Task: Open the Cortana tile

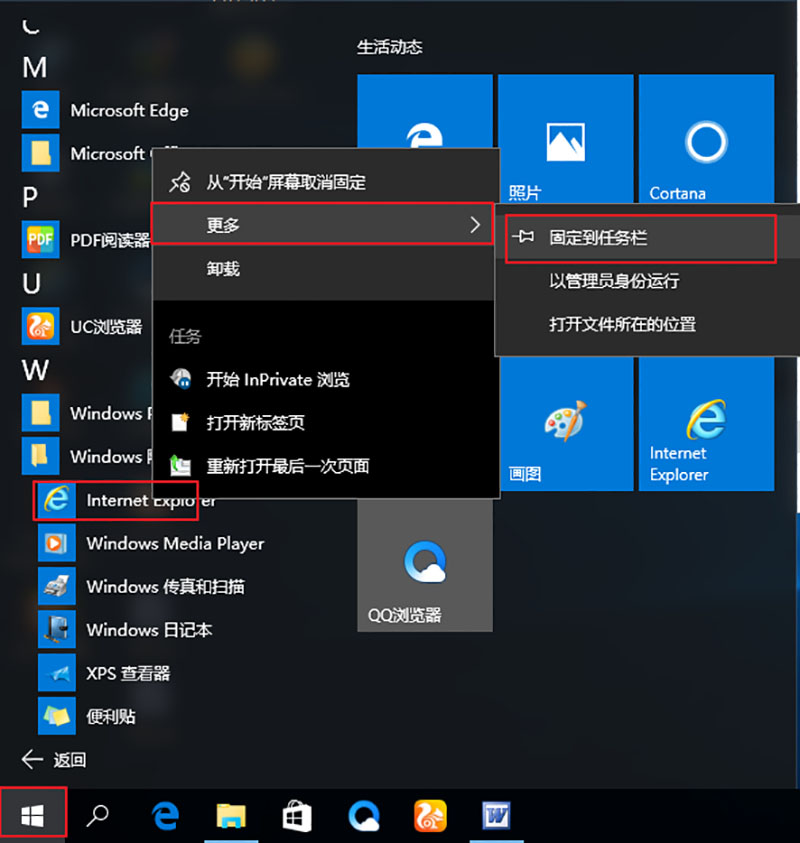Action: (x=704, y=142)
